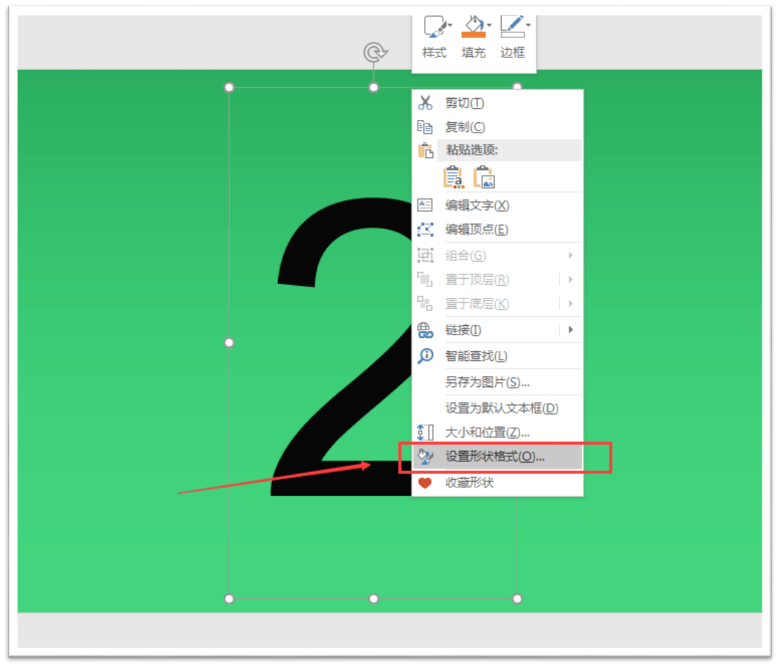Click the 置于底层(K) entry
The width and height of the screenshot is (779, 667).
497,303
